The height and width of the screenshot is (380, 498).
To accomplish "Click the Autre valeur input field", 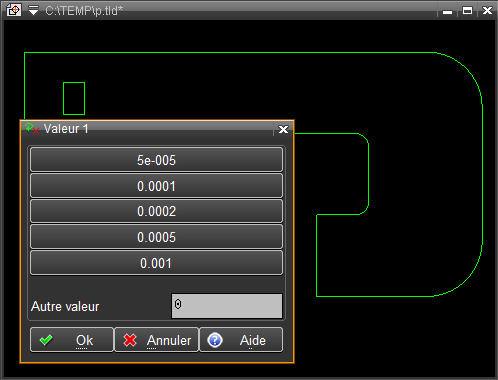I will [x=227, y=306].
